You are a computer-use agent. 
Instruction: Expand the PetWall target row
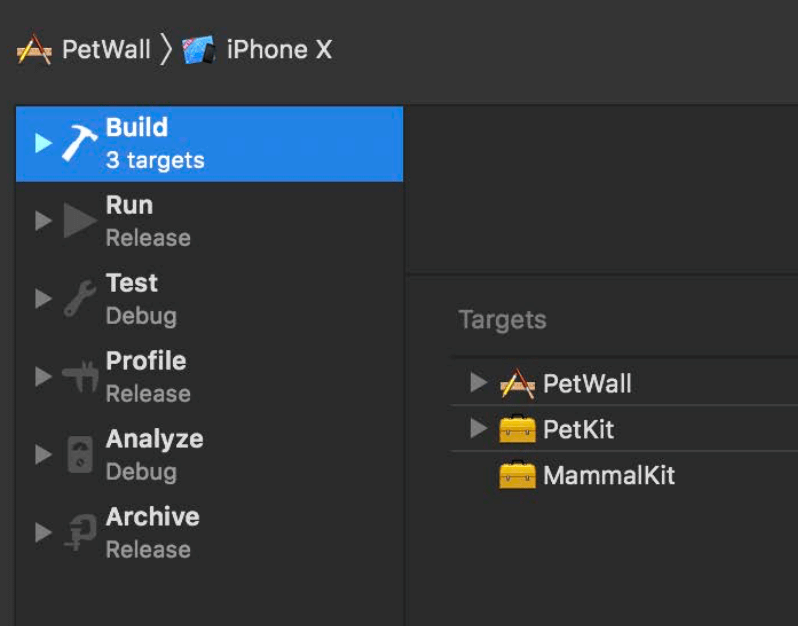[478, 382]
